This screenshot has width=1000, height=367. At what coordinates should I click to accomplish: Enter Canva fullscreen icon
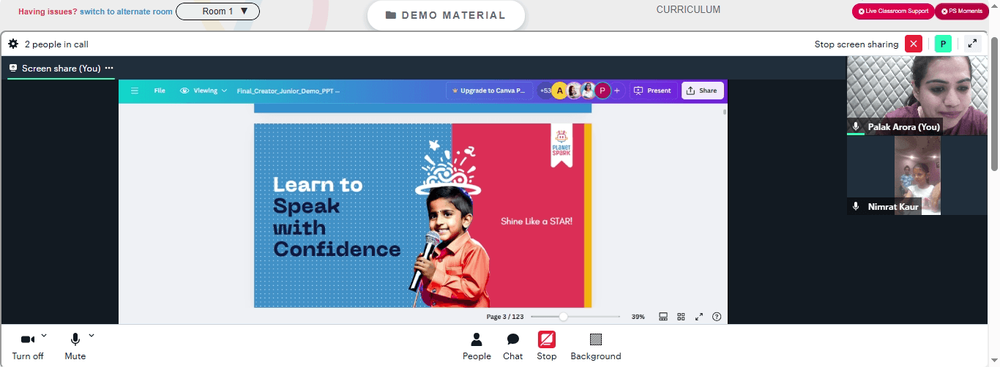click(699, 317)
